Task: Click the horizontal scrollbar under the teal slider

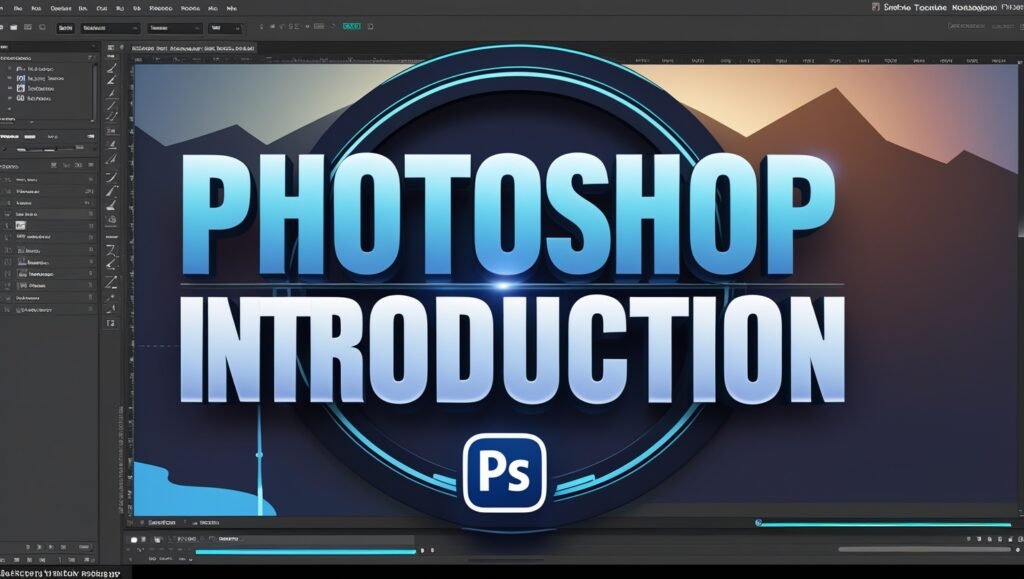Action: [924, 549]
